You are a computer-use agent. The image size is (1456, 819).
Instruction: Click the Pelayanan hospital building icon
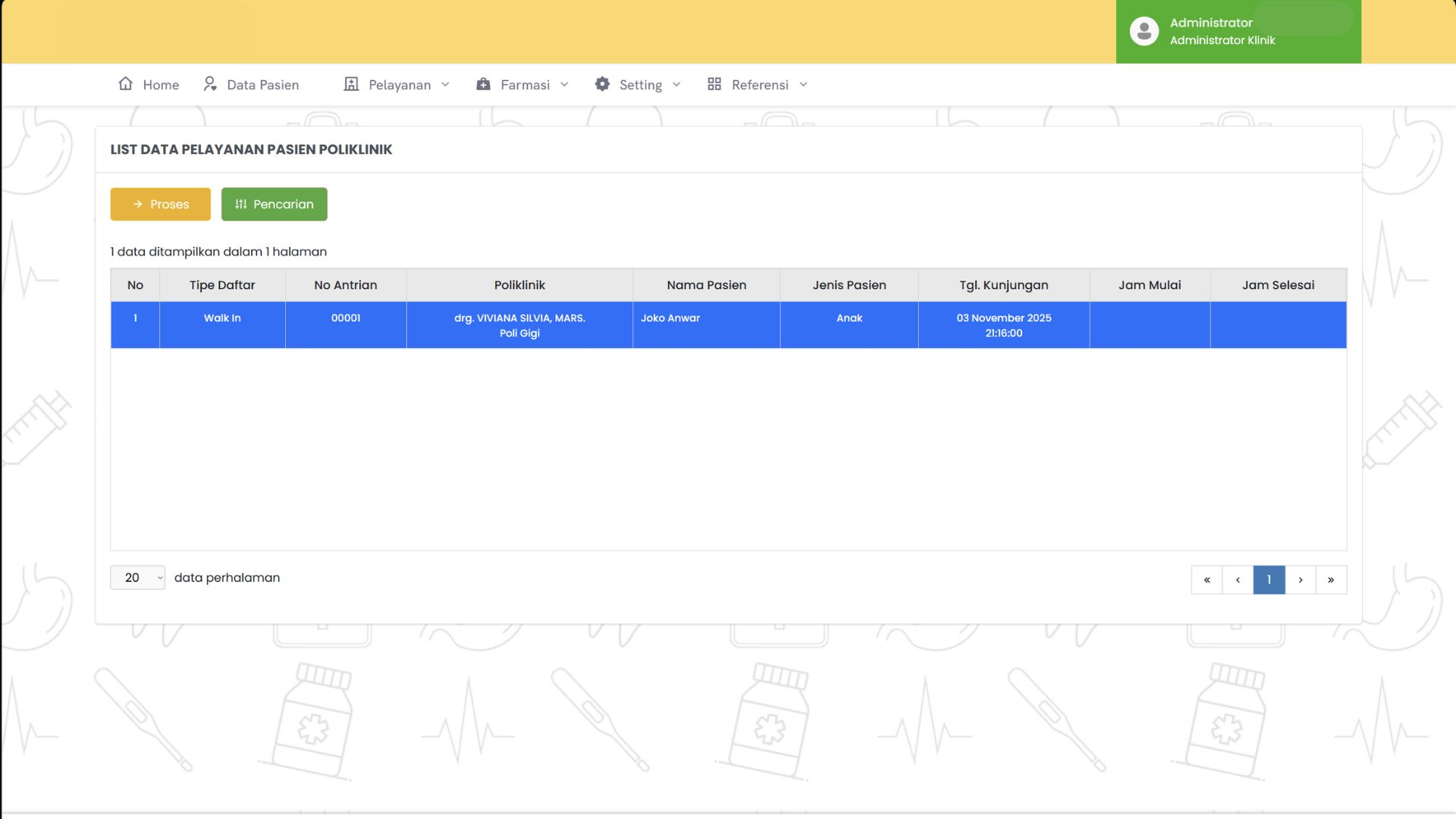coord(351,83)
